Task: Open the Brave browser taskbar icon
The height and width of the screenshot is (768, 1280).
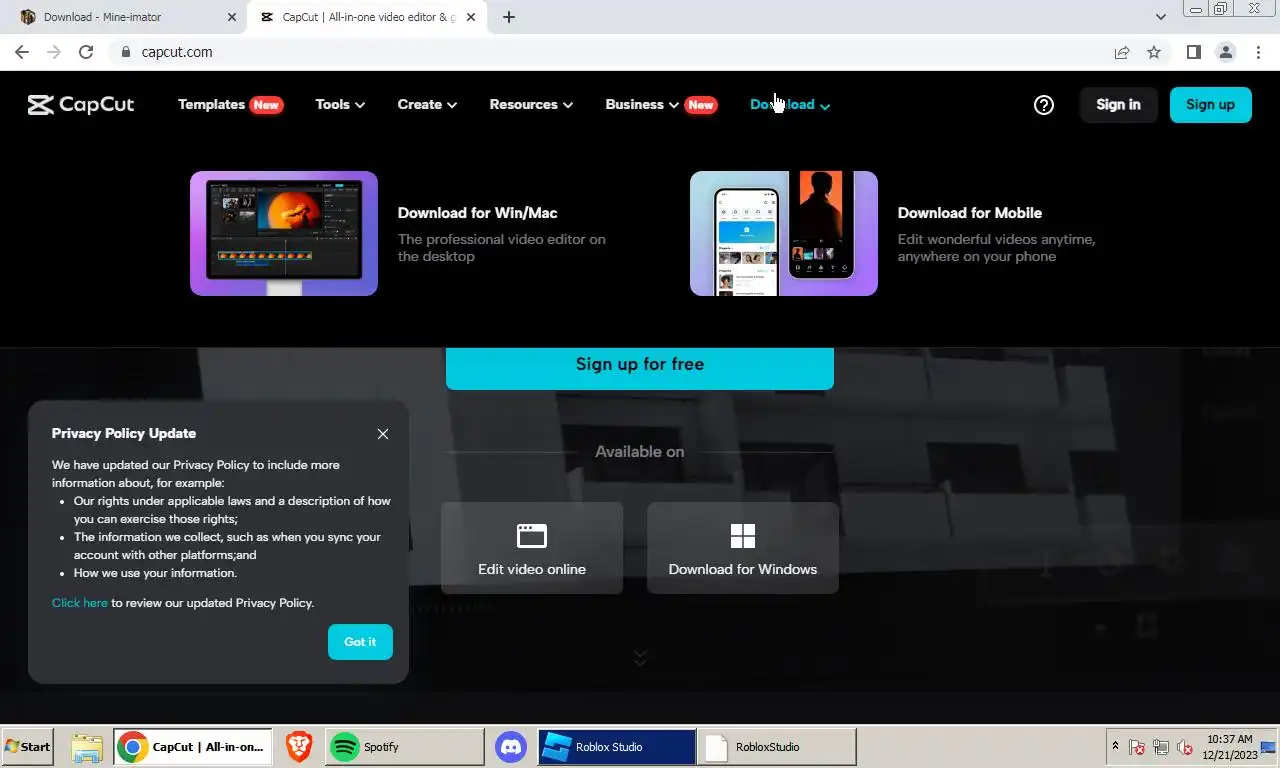Action: point(299,746)
